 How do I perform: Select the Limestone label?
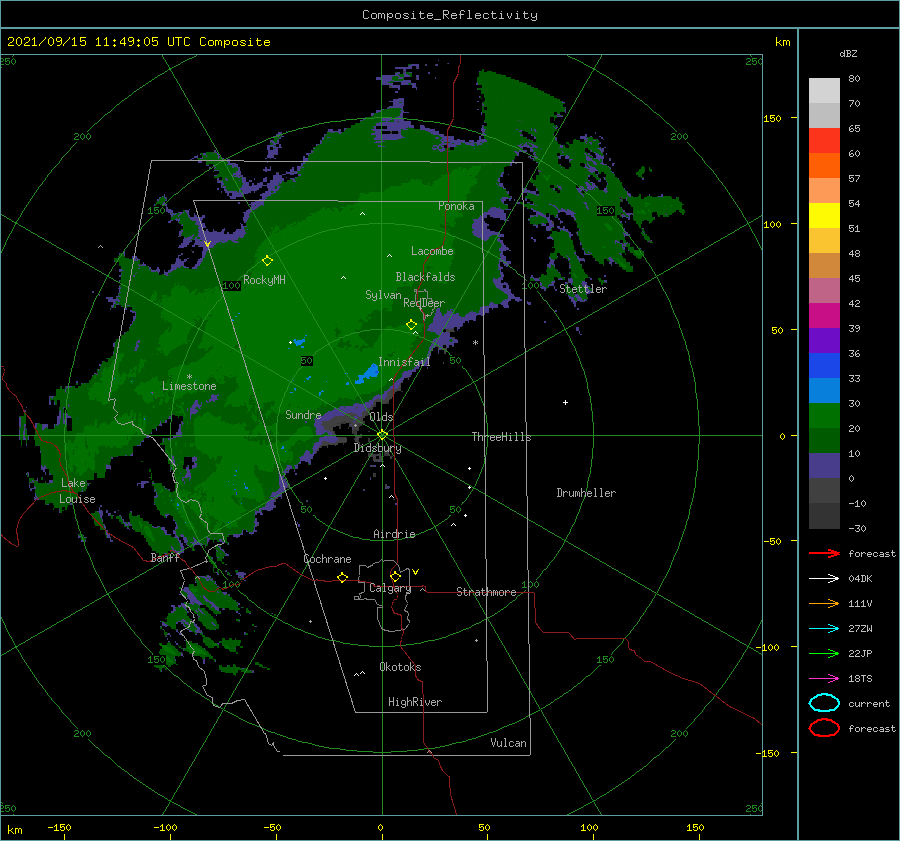pos(189,386)
